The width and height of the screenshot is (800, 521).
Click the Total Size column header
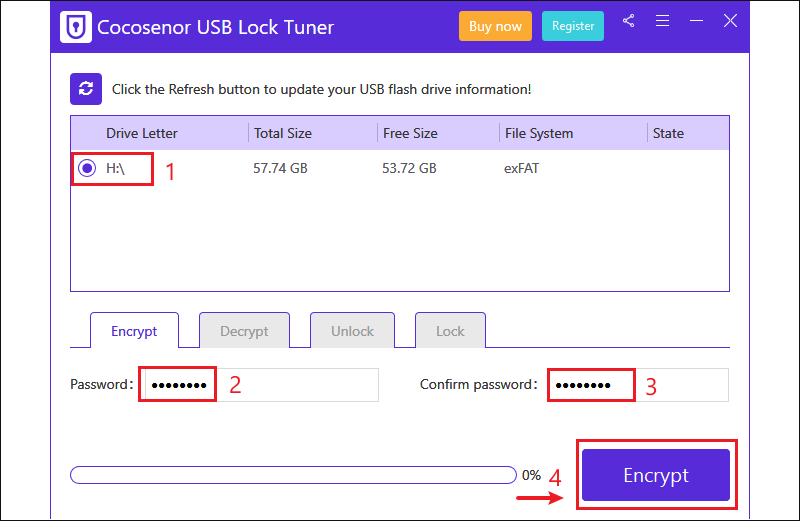pyautogui.click(x=283, y=133)
